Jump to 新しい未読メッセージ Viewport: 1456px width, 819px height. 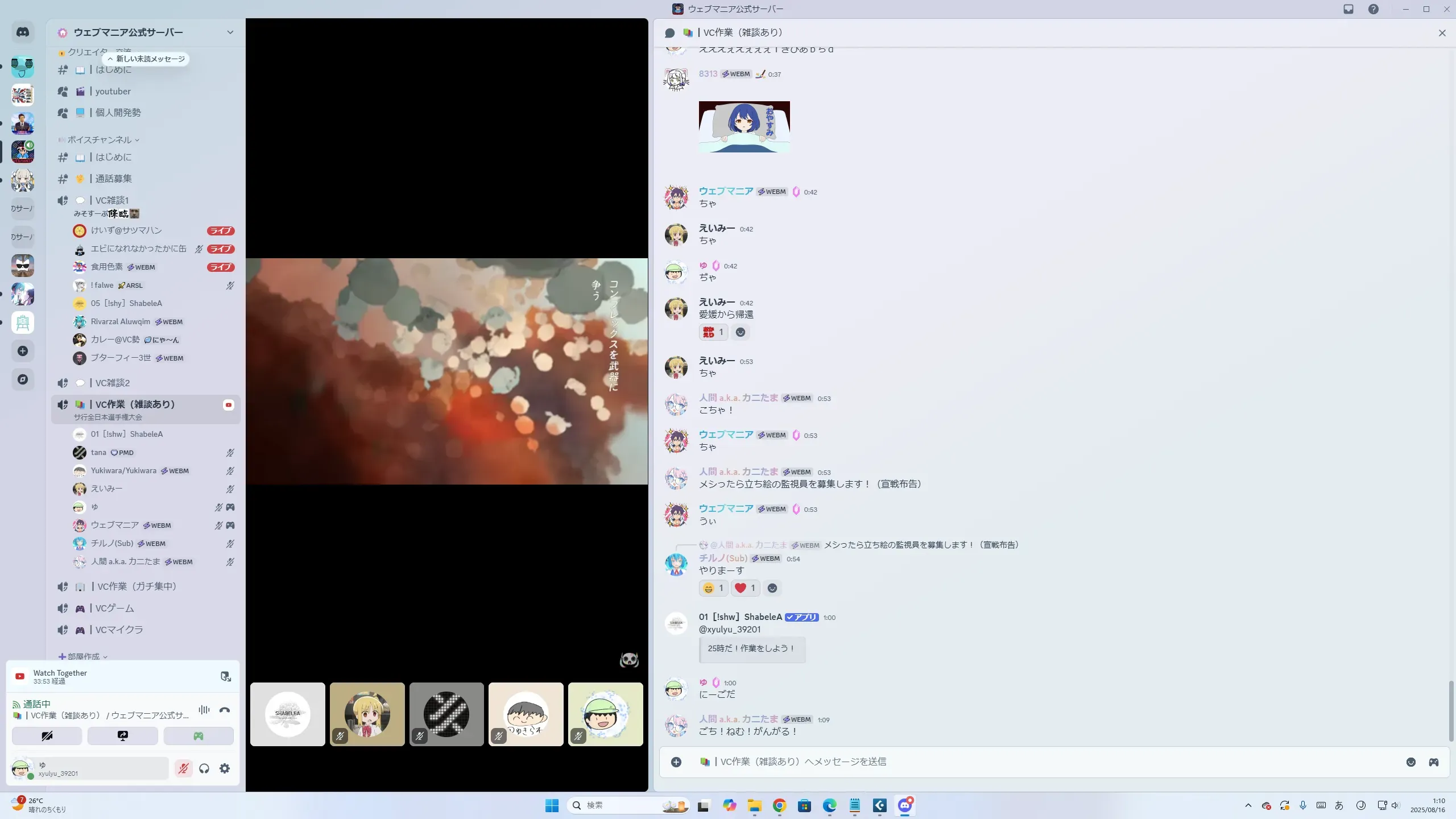tap(146, 59)
